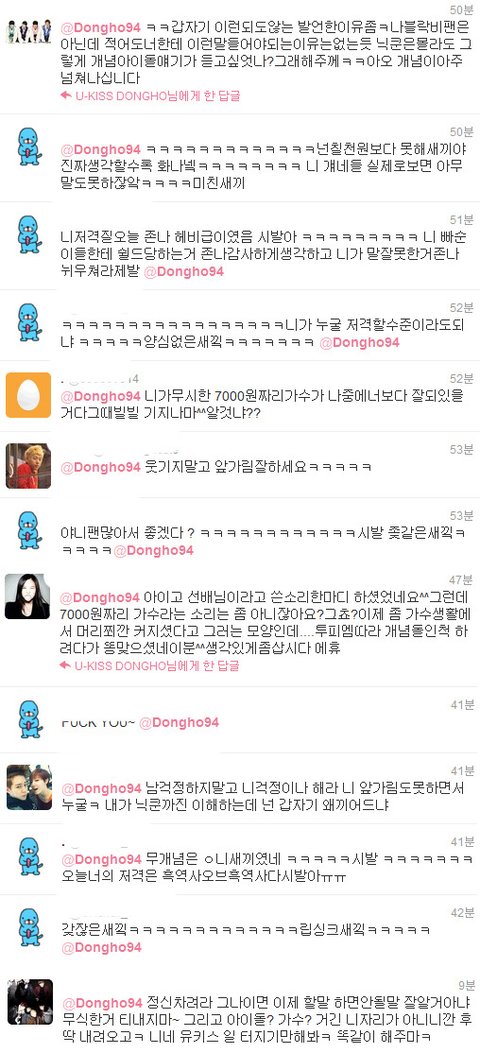
Task: Open the long black hair woman's avatar
Action: click(28, 596)
